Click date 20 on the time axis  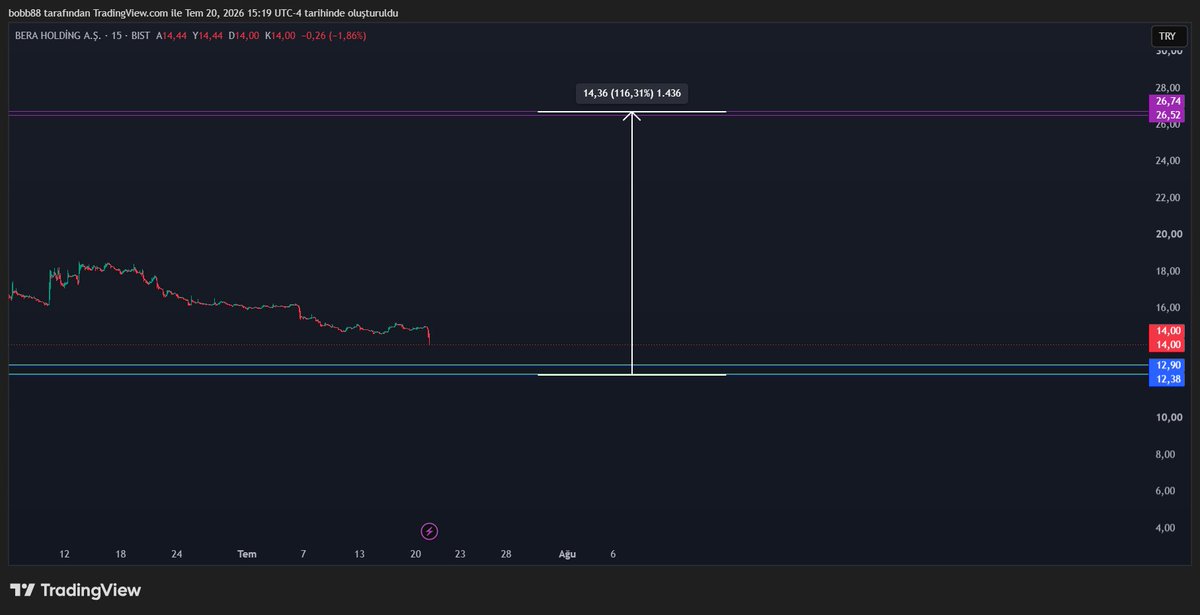click(x=416, y=554)
